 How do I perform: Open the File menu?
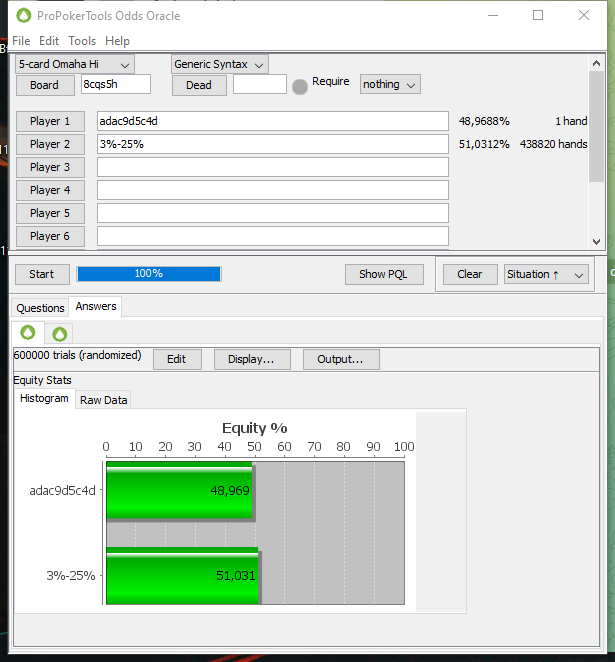pyautogui.click(x=21, y=41)
